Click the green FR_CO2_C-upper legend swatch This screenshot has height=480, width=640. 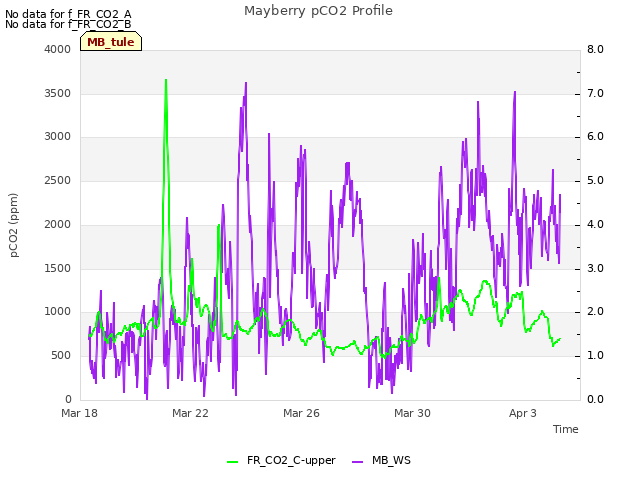coord(232,462)
